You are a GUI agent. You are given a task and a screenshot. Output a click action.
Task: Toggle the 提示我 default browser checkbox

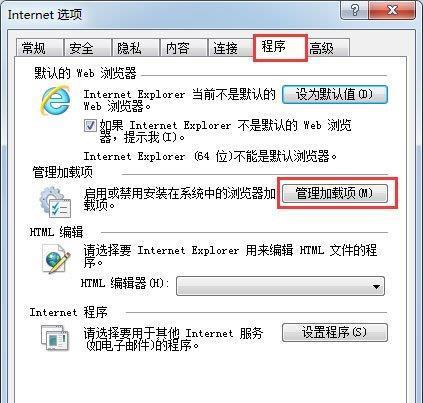click(90, 126)
